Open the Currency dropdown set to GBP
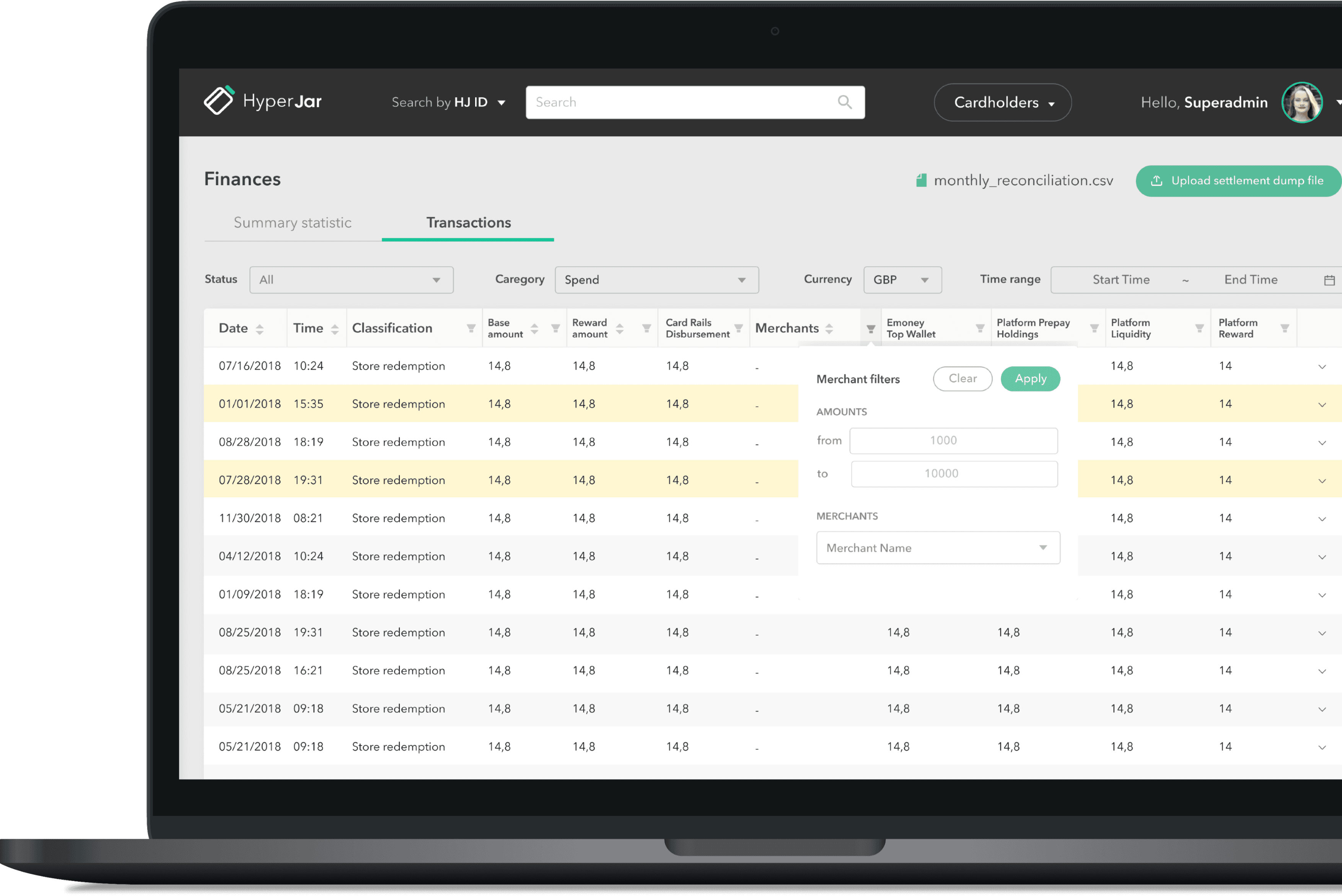This screenshot has width=1342, height=896. point(903,279)
